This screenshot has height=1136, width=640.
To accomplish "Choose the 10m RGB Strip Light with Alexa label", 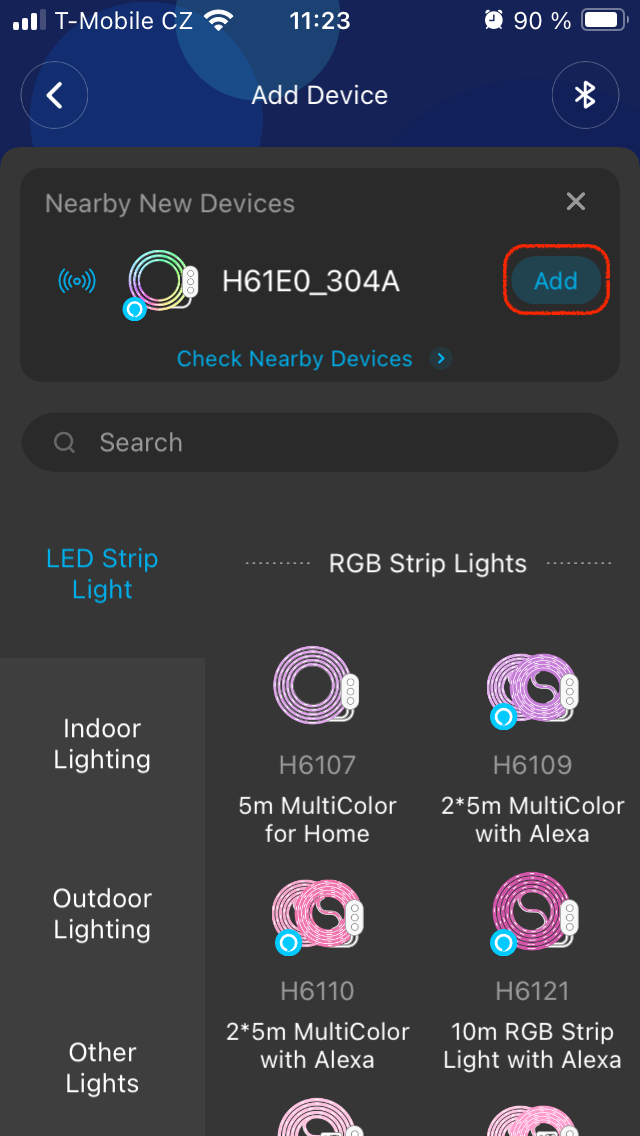I will [532, 1046].
